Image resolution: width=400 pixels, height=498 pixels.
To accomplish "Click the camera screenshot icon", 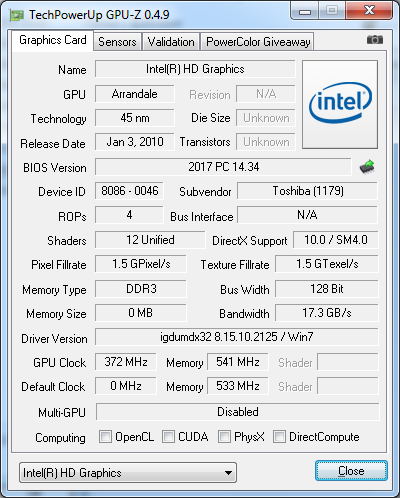I will coord(375,40).
